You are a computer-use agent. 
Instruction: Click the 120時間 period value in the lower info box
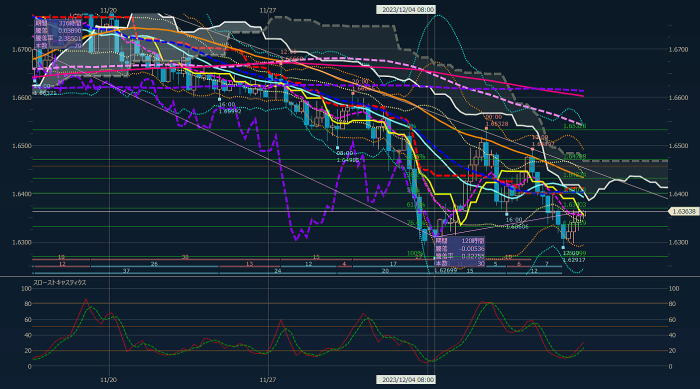(x=473, y=241)
